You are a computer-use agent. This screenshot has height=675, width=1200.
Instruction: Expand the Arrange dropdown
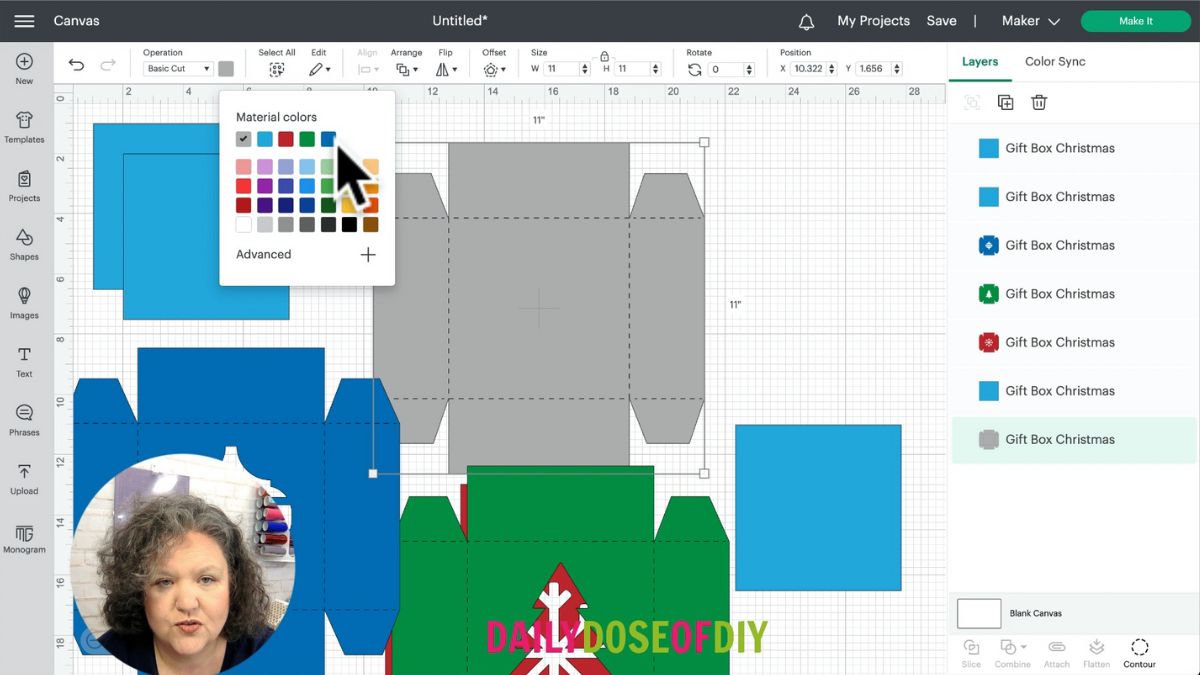pyautogui.click(x=406, y=69)
